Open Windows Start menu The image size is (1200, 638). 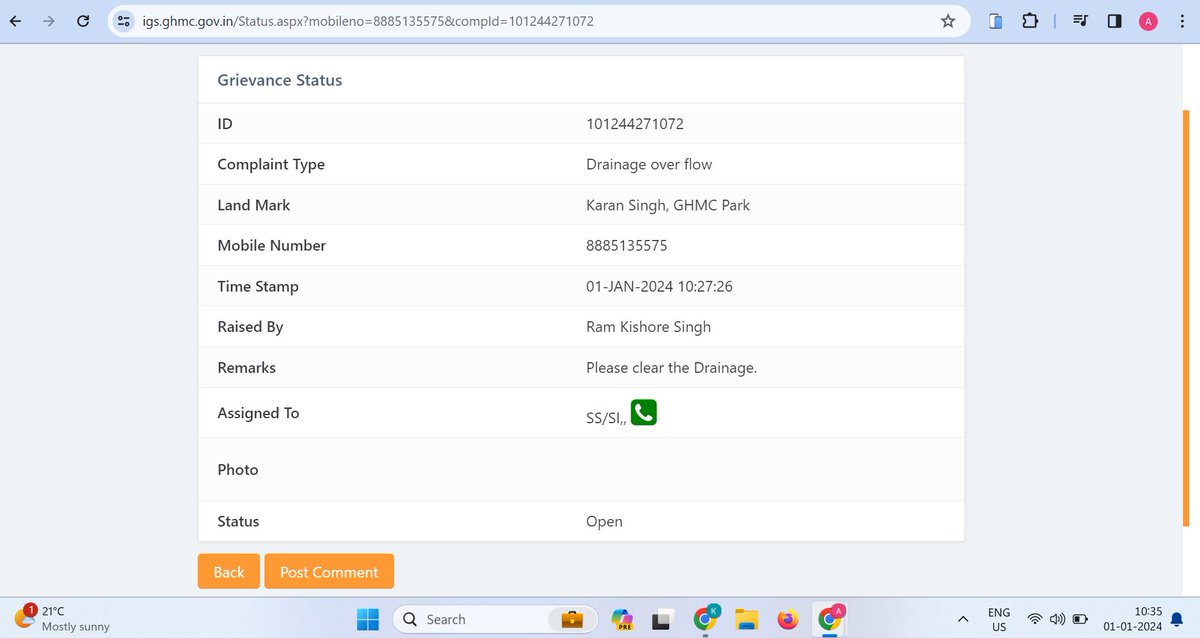[368, 619]
